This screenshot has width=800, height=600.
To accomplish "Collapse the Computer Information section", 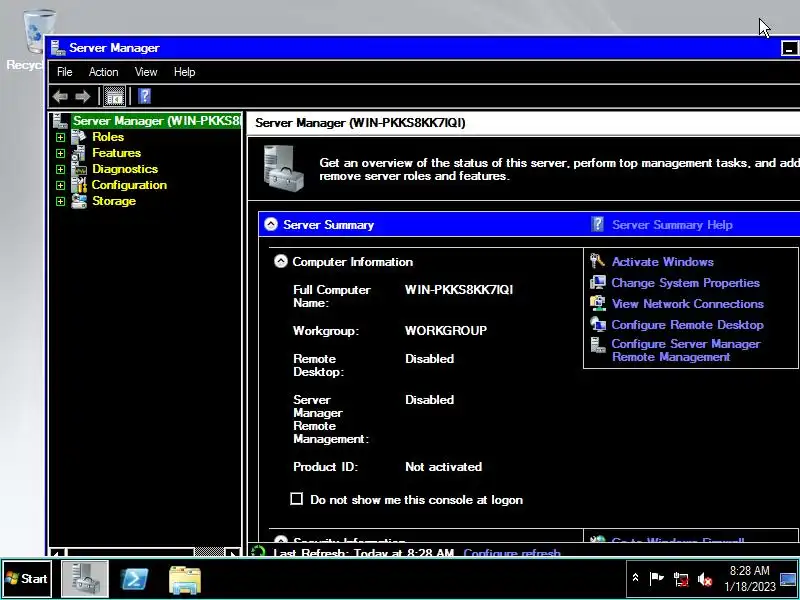I will 281,261.
